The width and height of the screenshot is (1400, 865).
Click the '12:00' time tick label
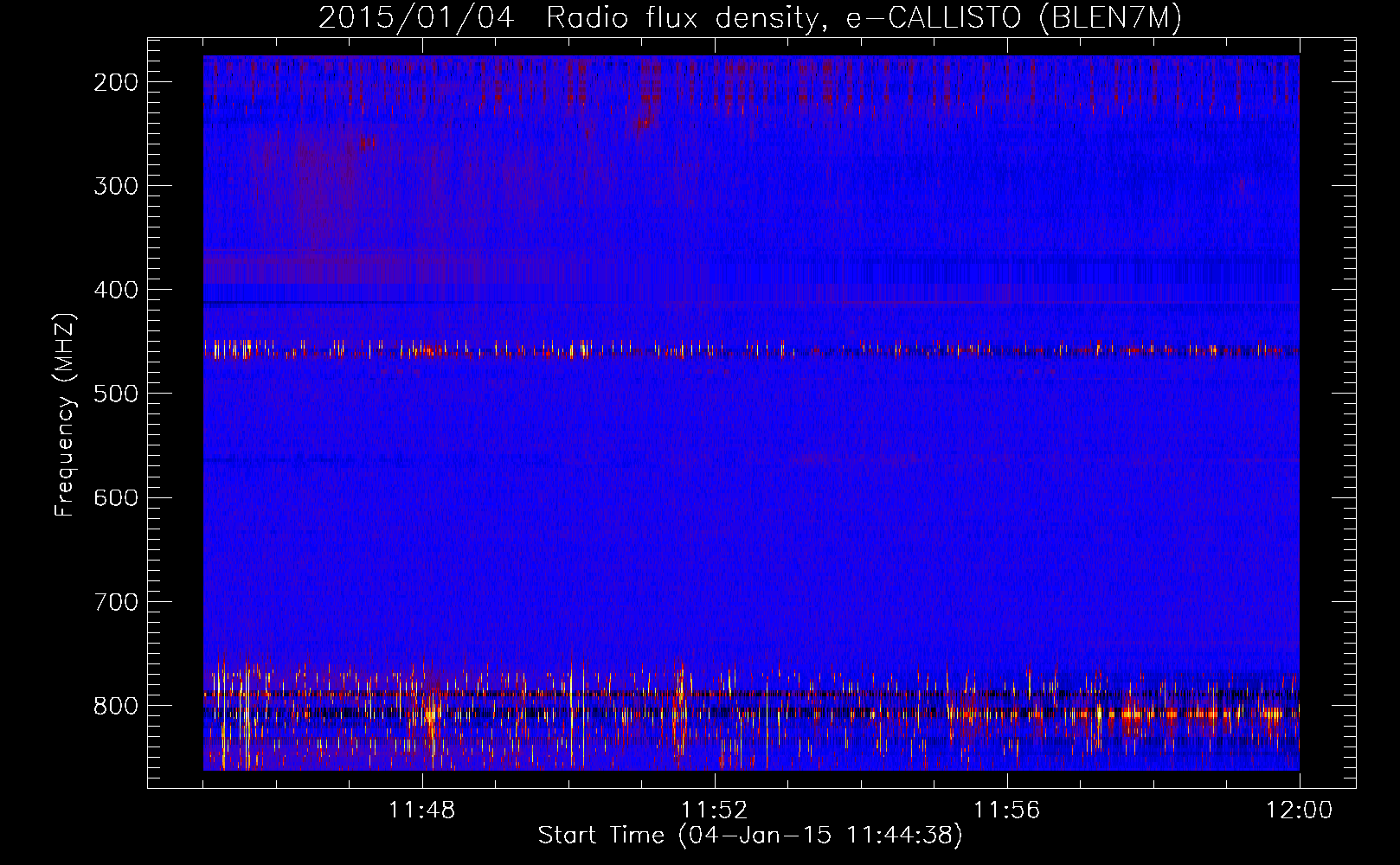pos(1300,811)
